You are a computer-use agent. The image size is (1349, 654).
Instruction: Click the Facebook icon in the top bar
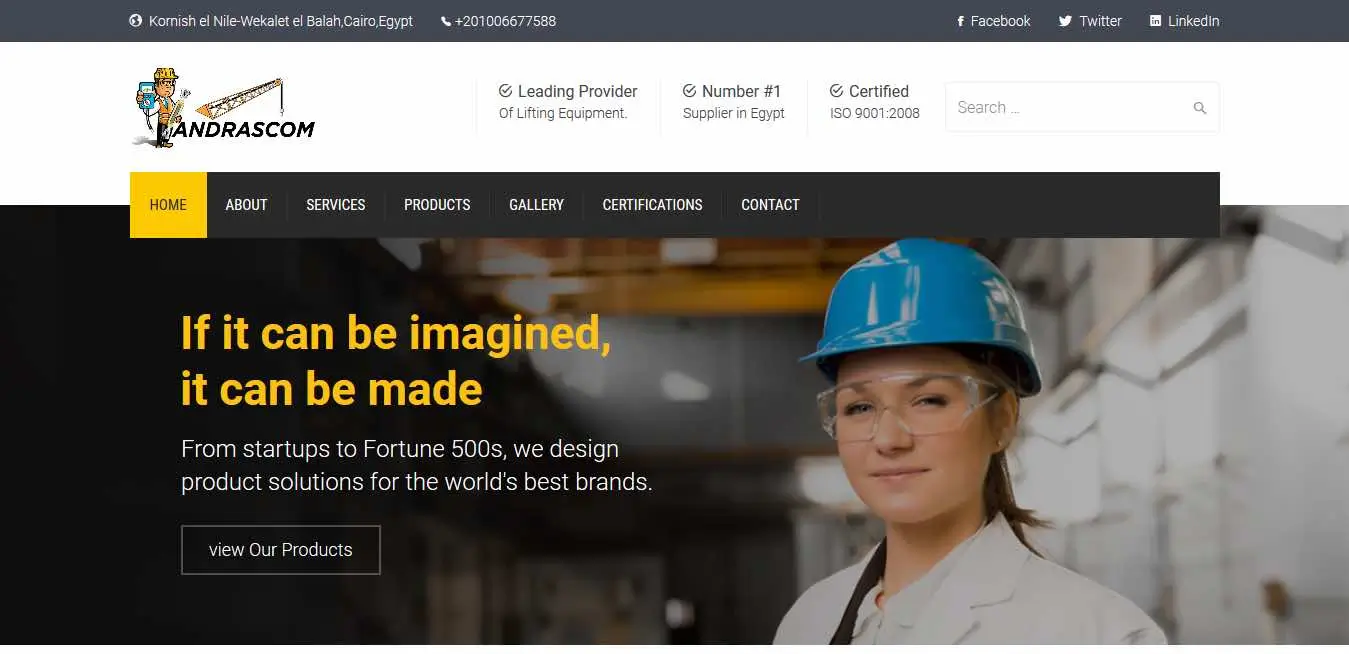point(960,21)
